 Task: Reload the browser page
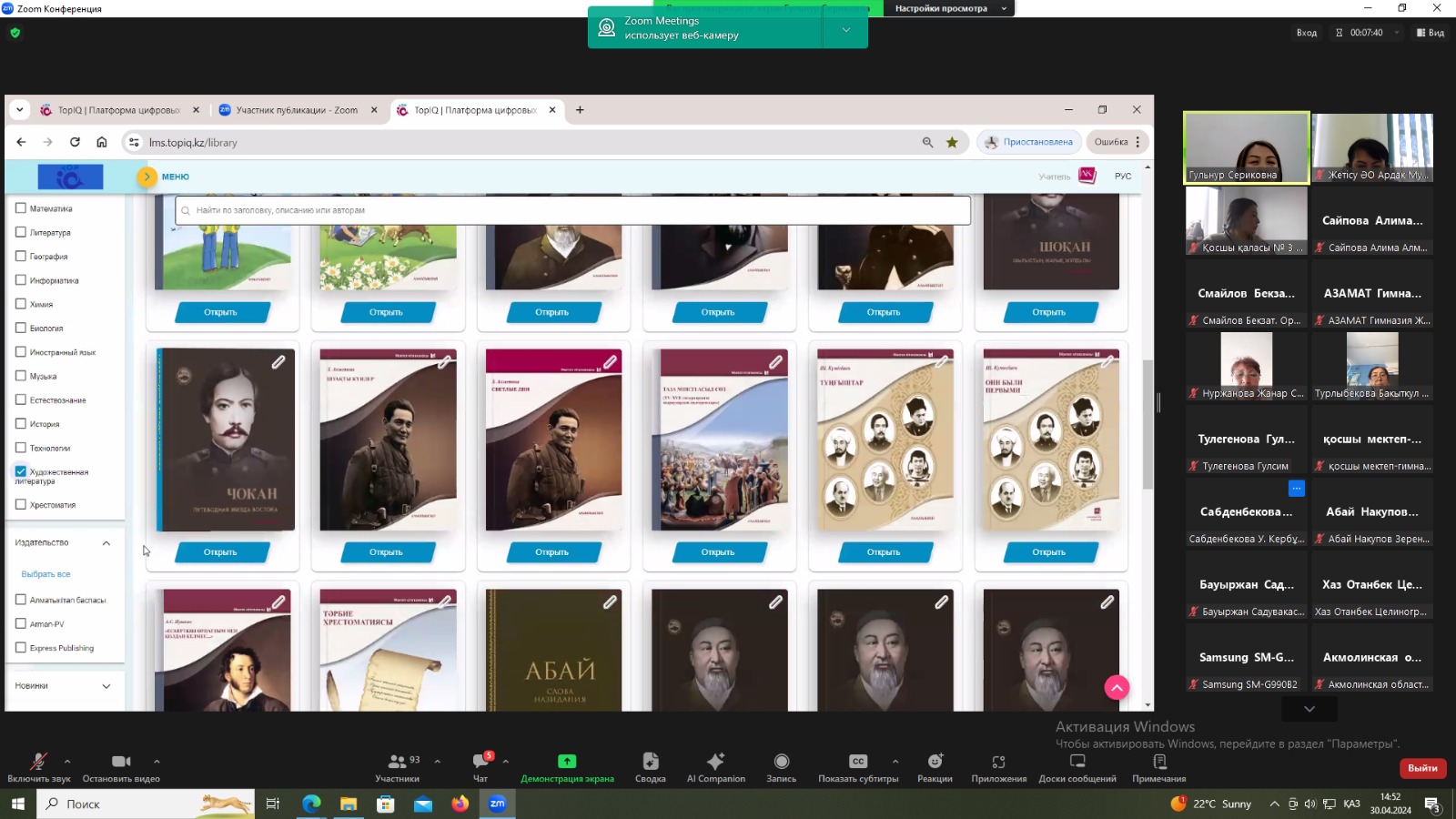pyautogui.click(x=75, y=142)
